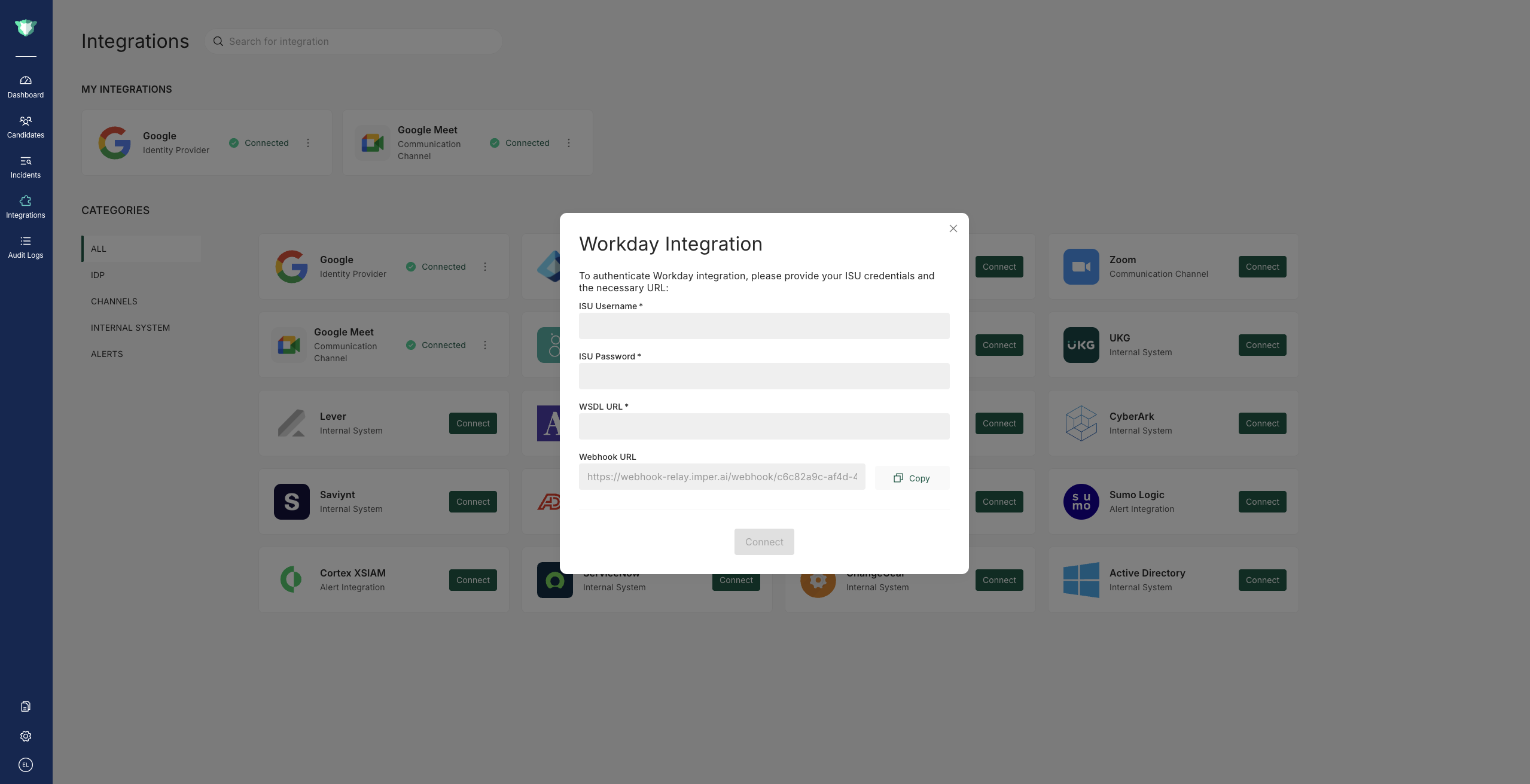Click the Google Meet logo in My Integrations

(373, 143)
